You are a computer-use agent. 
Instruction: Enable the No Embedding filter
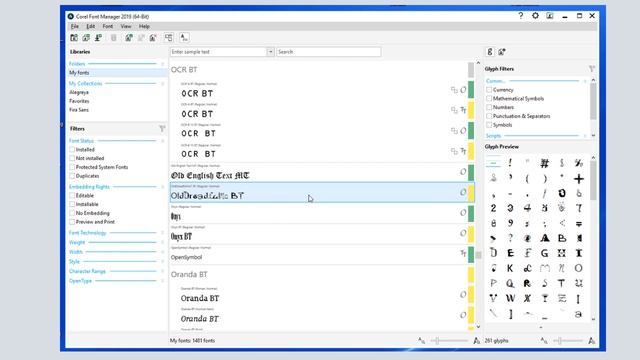coord(72,213)
